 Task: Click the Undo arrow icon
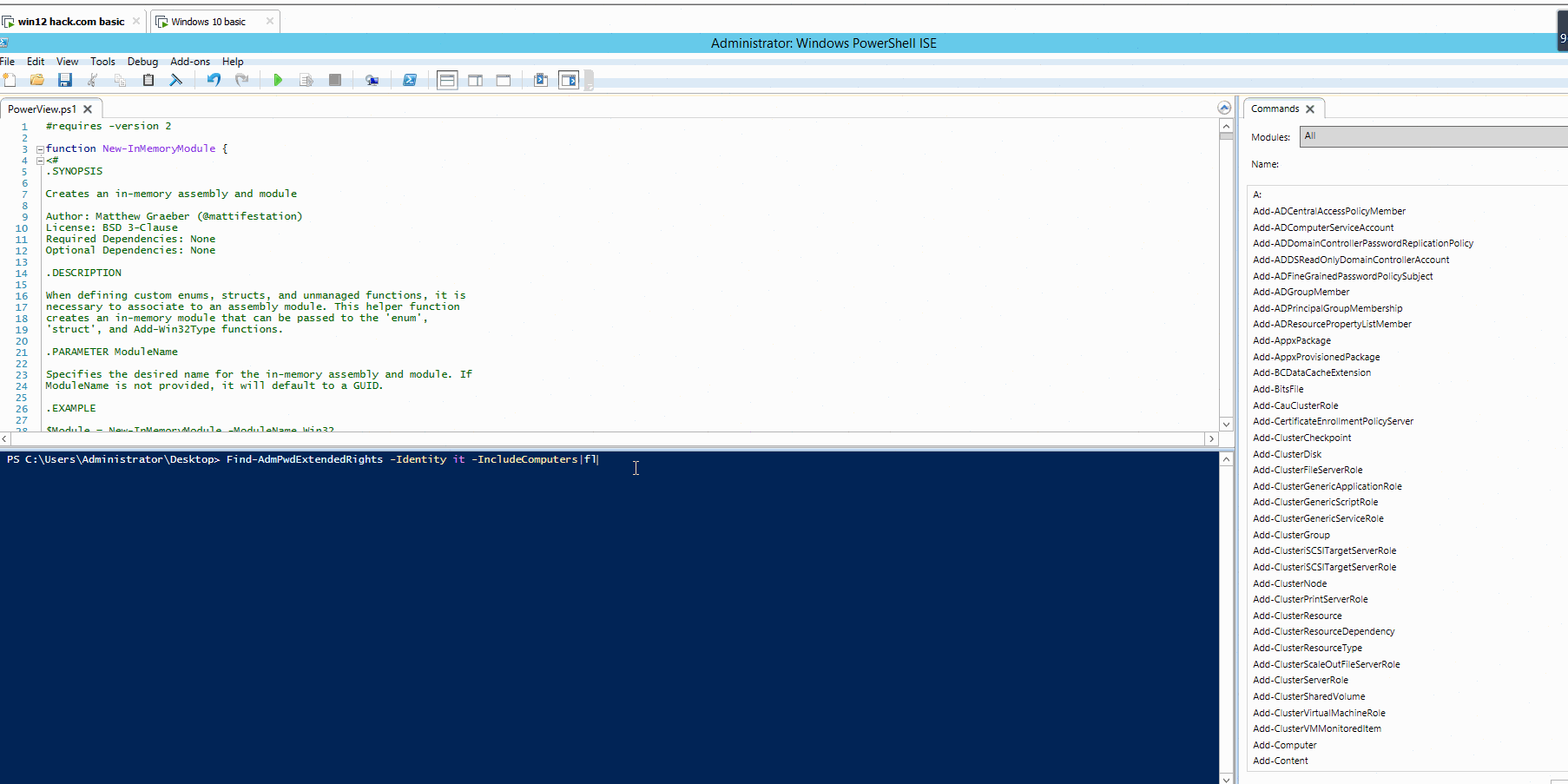(214, 80)
